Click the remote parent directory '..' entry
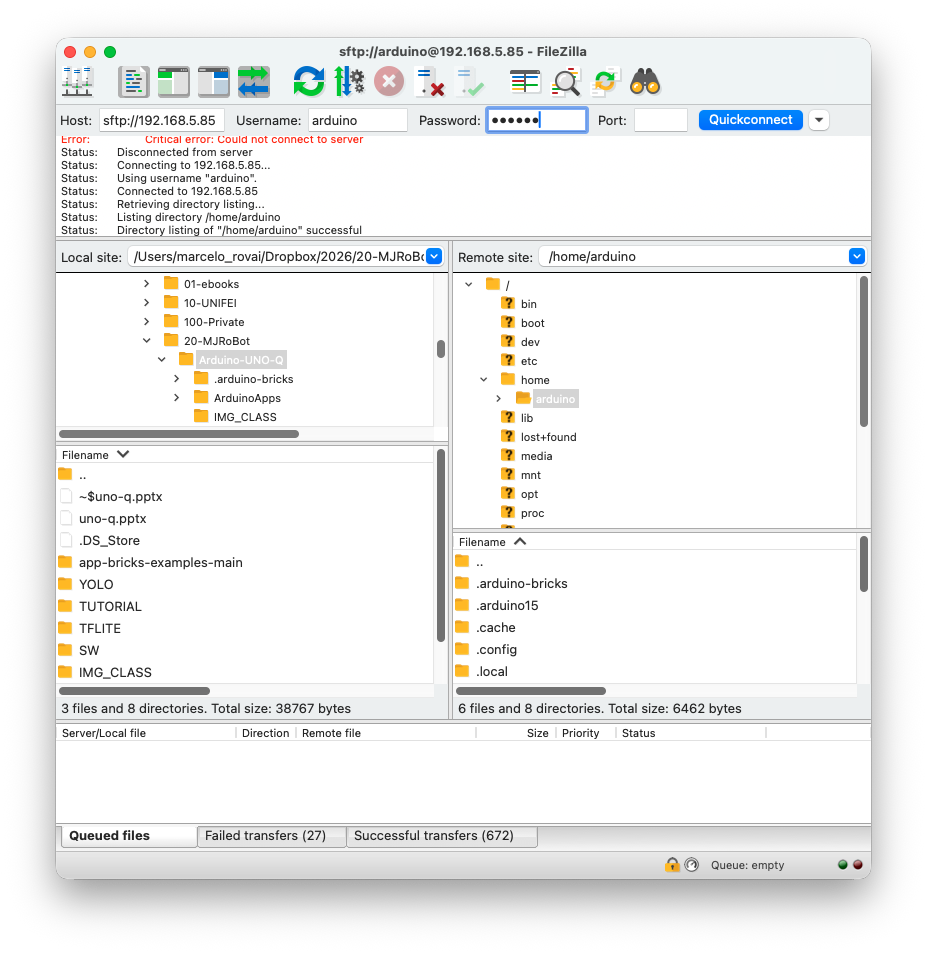 pos(480,562)
